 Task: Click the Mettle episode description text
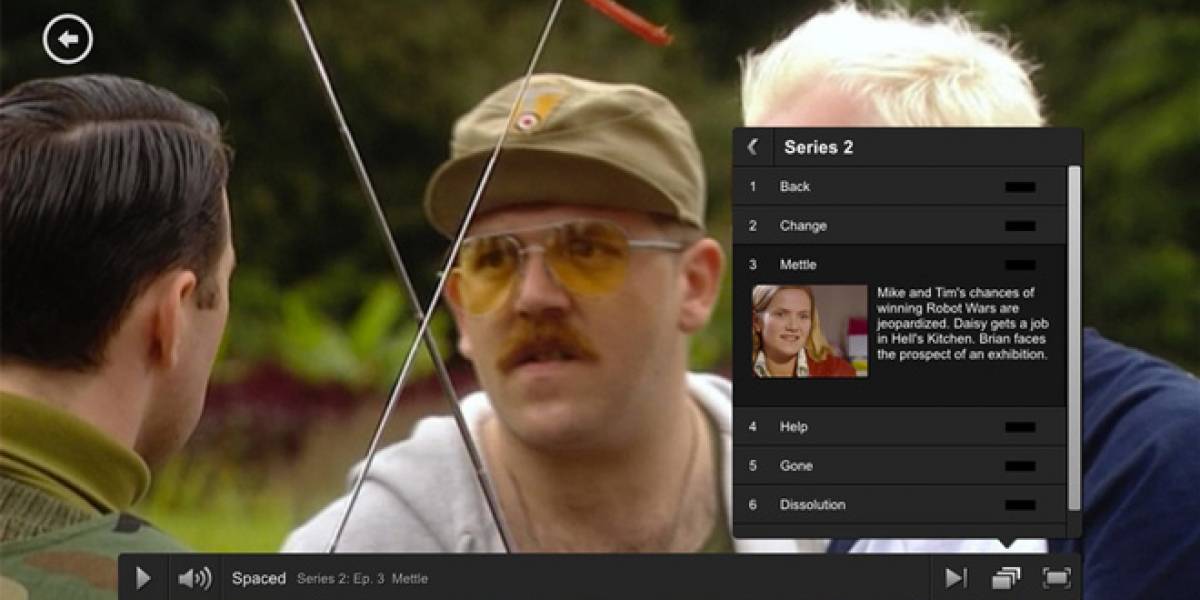coord(962,323)
